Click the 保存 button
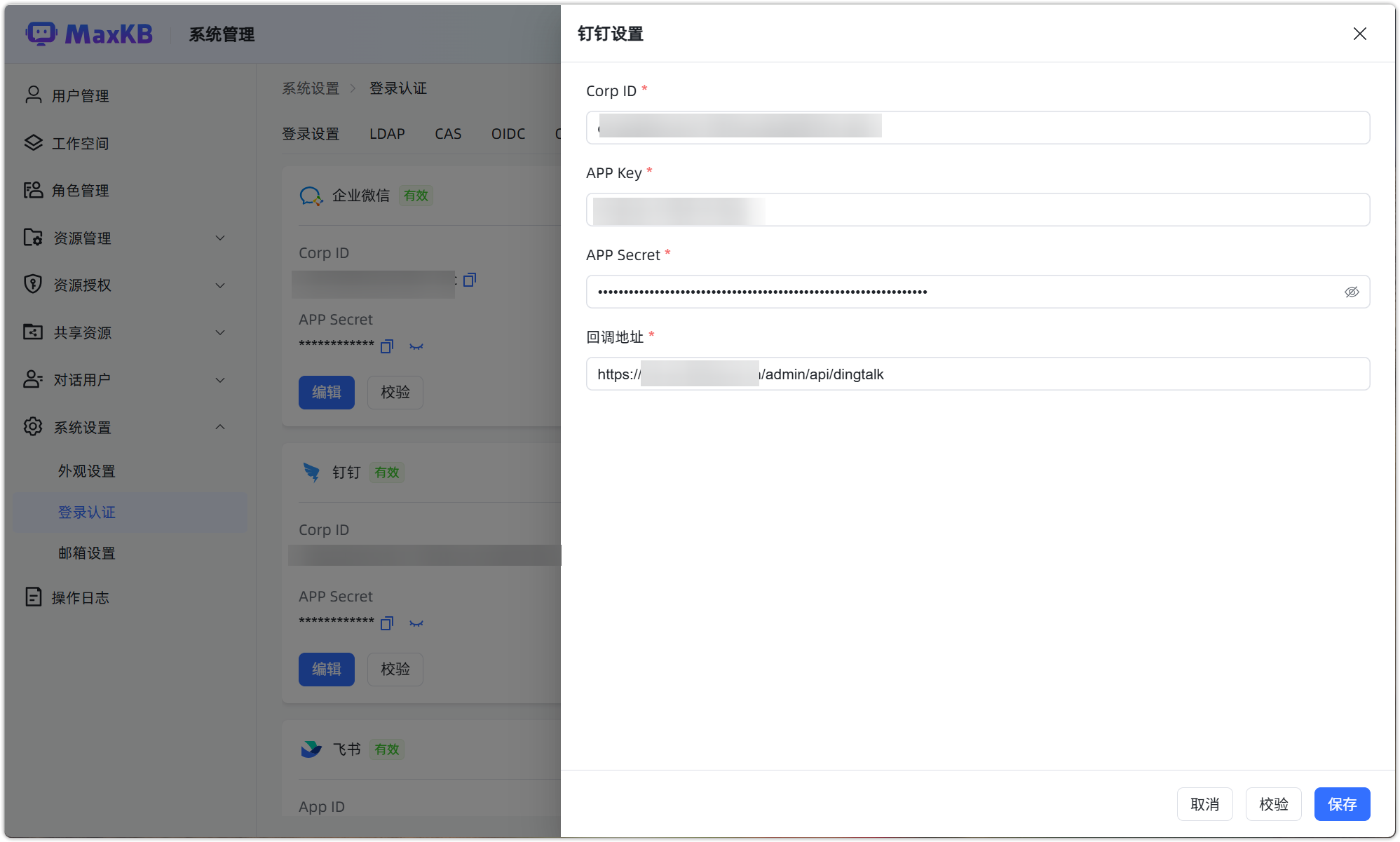This screenshot has height=842, width=1400. tap(1342, 803)
